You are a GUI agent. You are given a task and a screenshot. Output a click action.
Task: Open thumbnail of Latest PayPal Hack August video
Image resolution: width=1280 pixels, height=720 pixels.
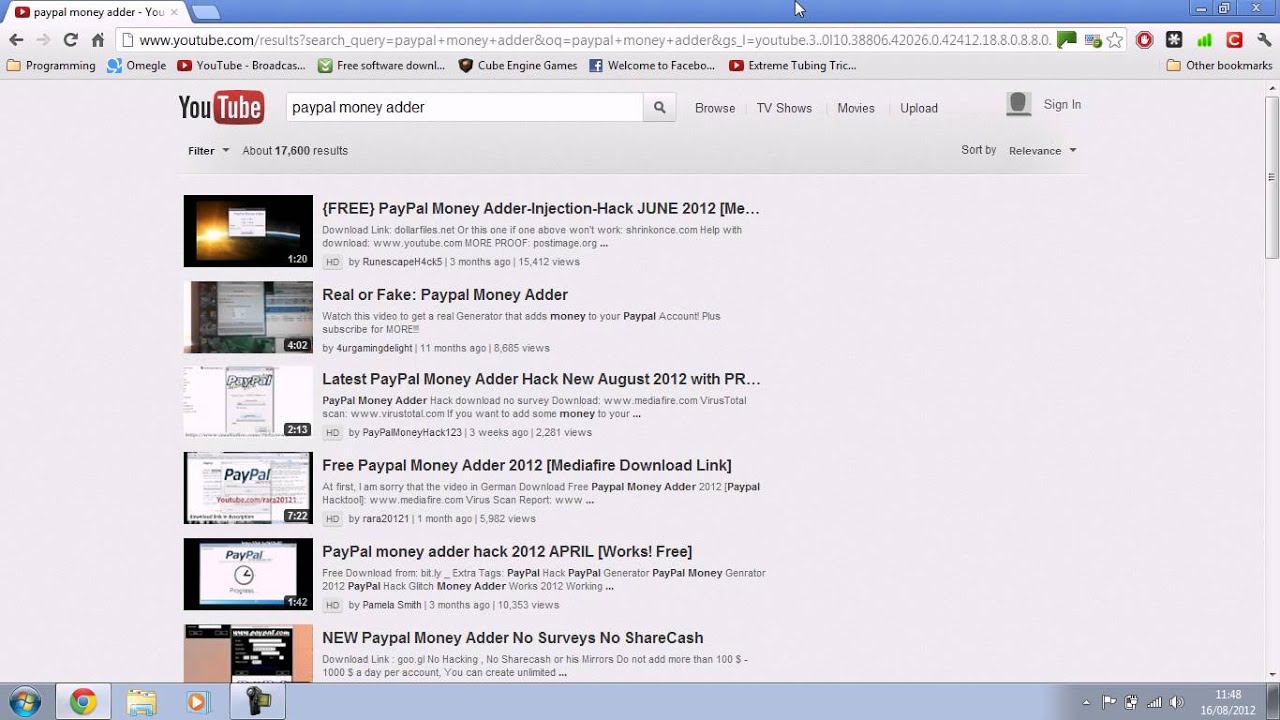tap(248, 402)
